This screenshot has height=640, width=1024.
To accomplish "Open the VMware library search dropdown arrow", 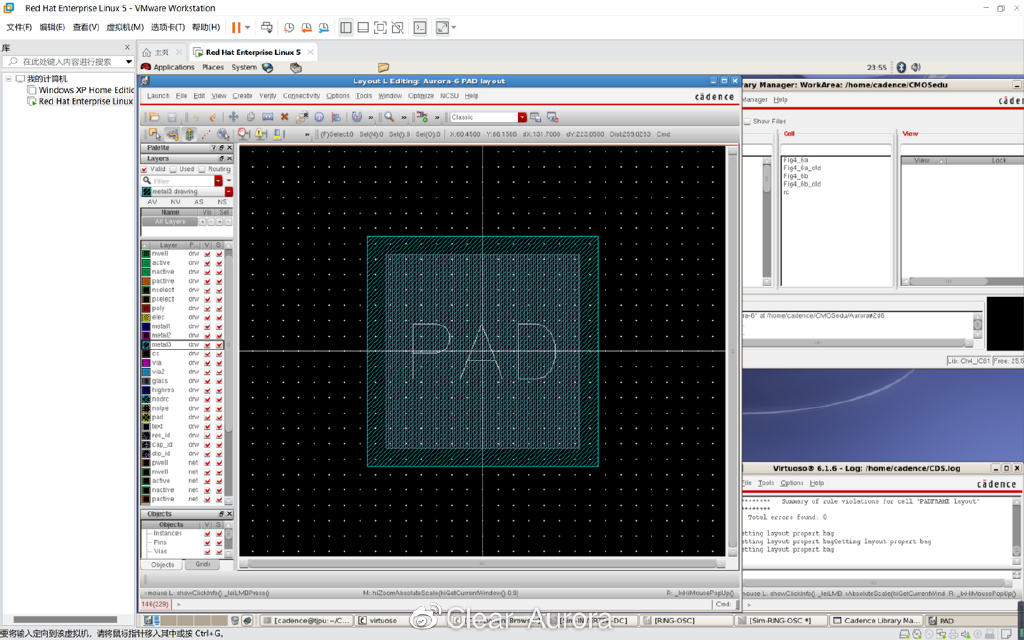I will click(x=129, y=61).
